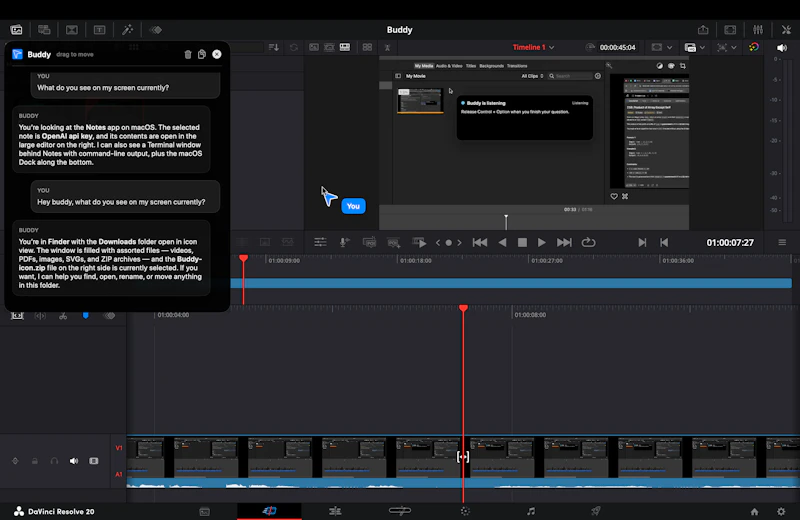The image size is (800, 520).
Task: Click the lower timeline red playhead handle
Action: (x=463, y=308)
